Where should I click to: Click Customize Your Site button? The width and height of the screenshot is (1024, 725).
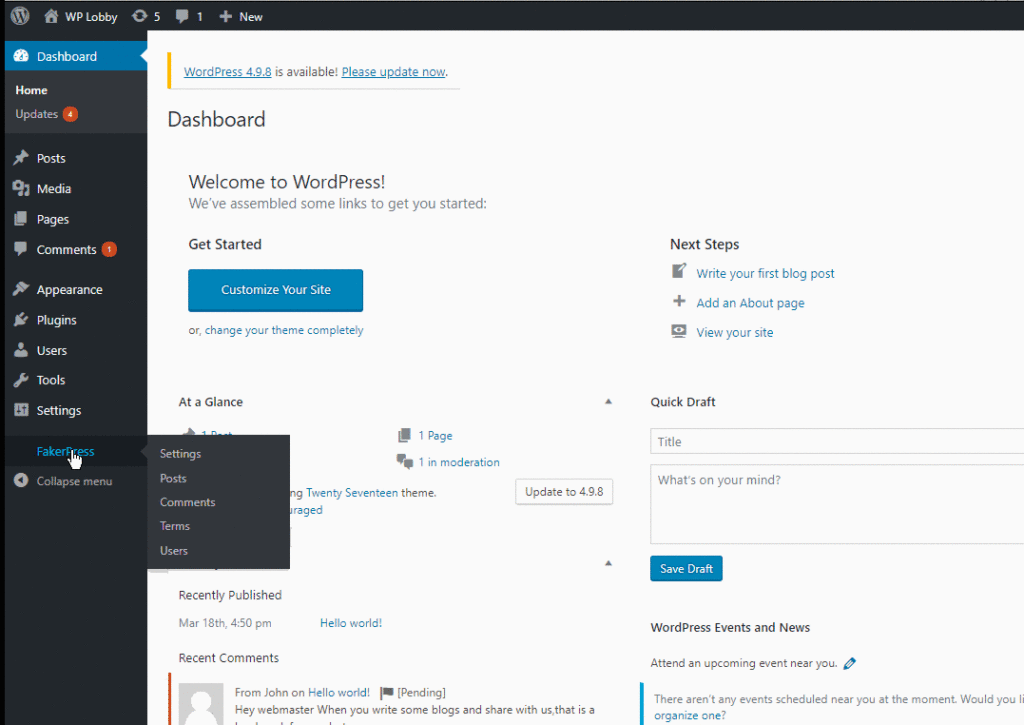point(275,290)
